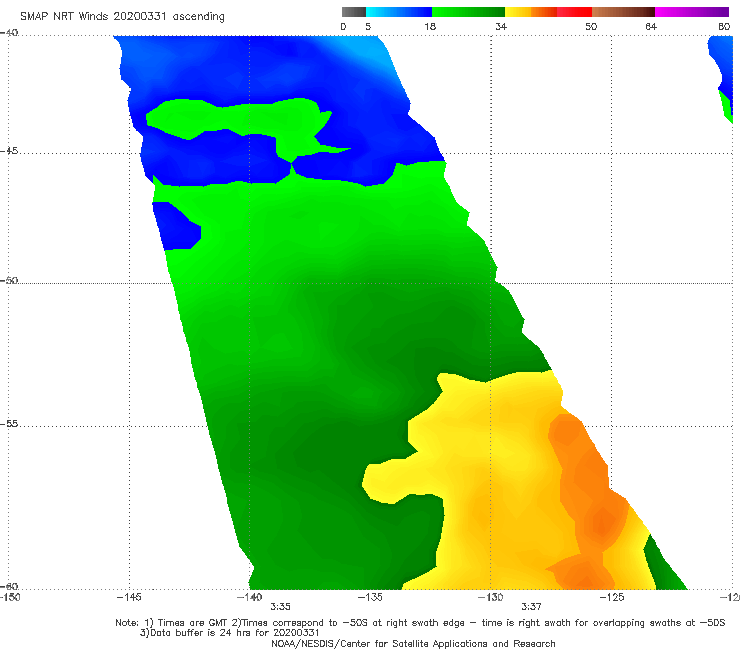This screenshot has height=650, width=740.
Task: Click the color bar label '50'
Action: pos(591,26)
